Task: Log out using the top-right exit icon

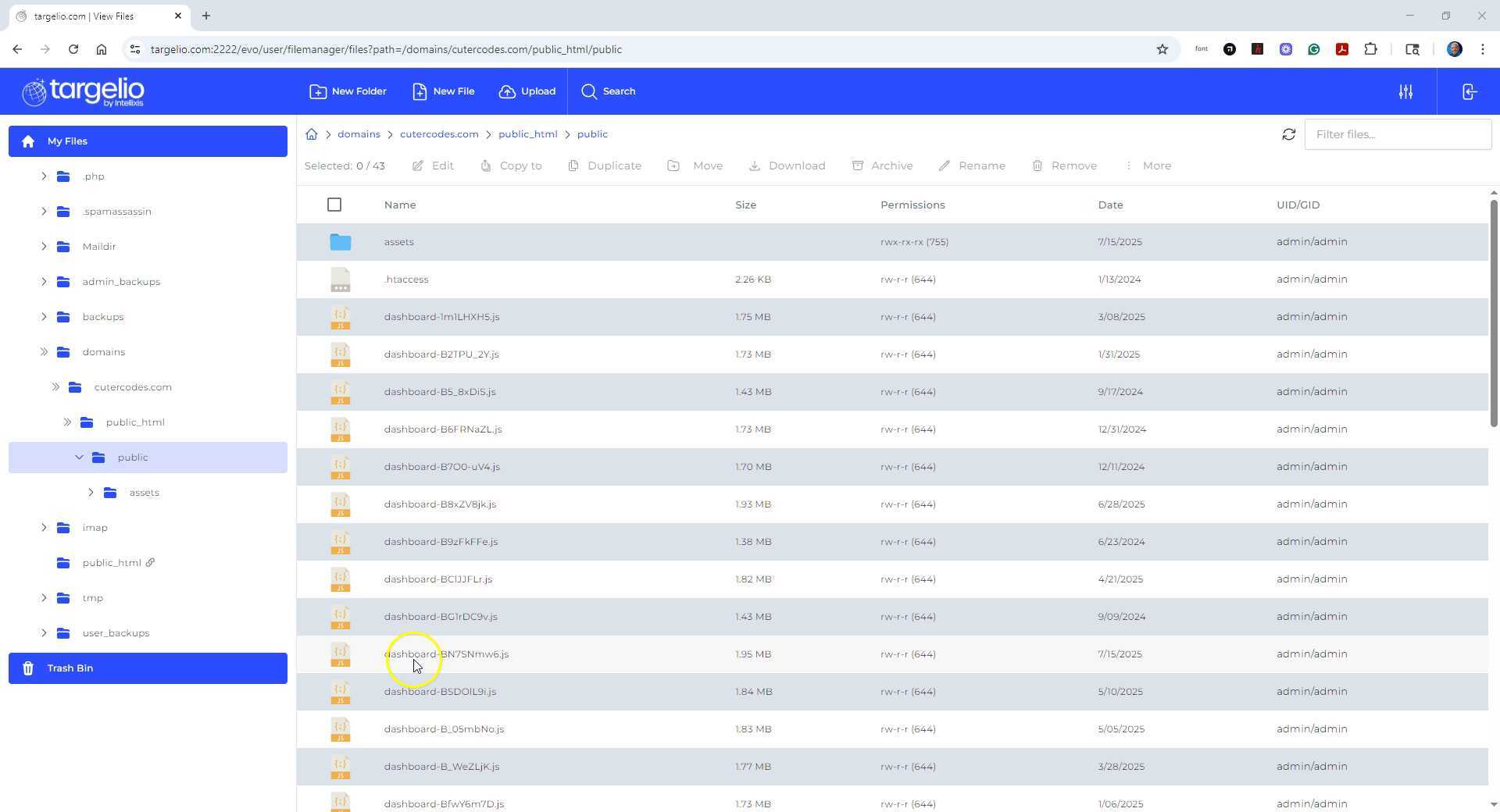Action: click(1470, 91)
